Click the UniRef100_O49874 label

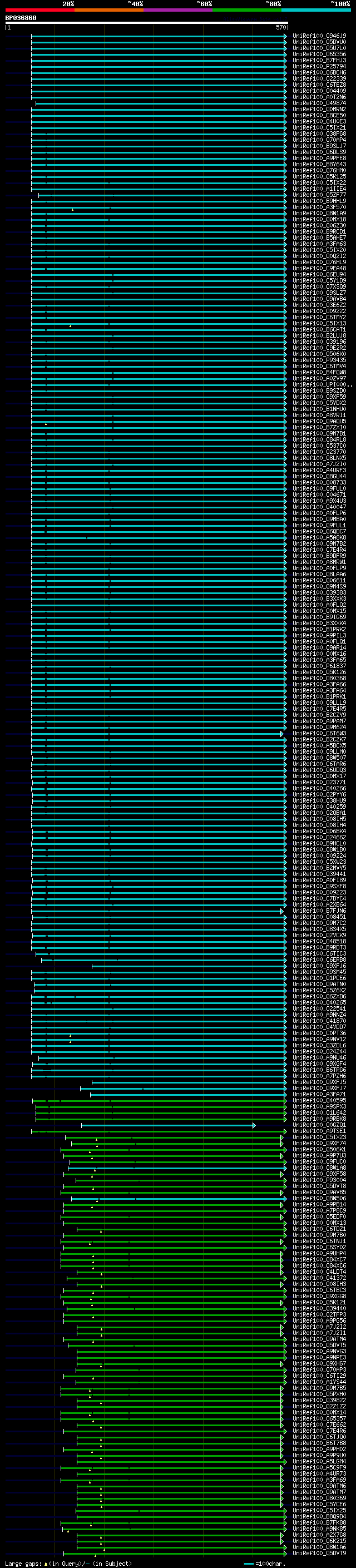coord(319,103)
